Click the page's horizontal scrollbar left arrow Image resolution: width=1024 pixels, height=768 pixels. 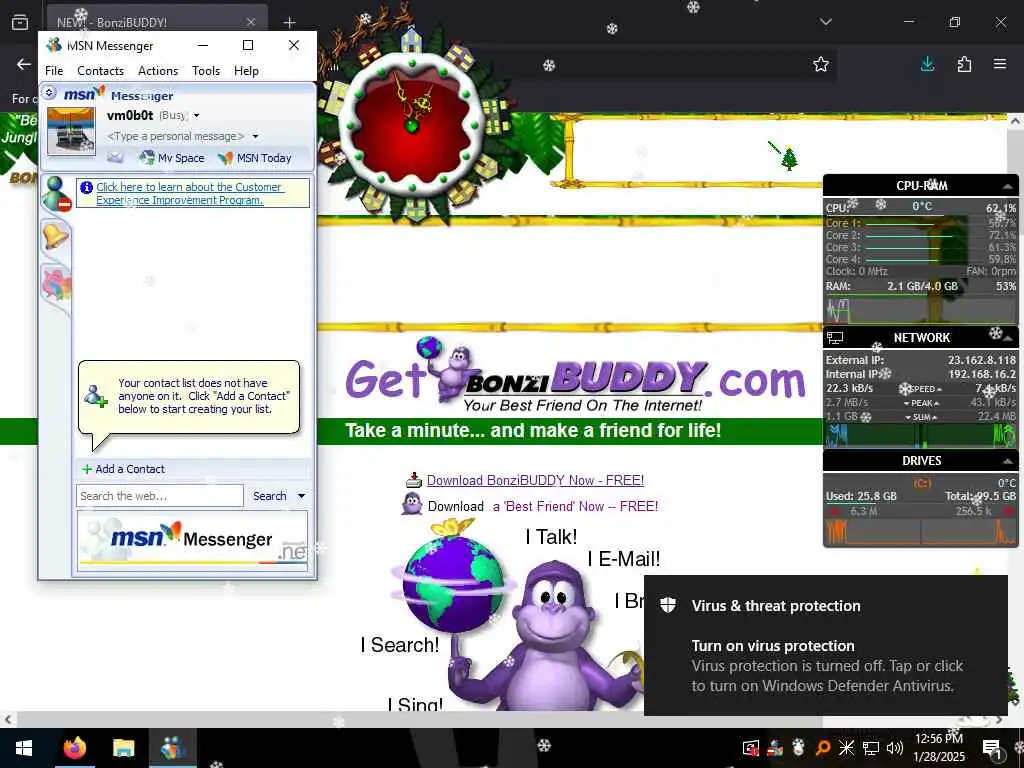click(8, 720)
